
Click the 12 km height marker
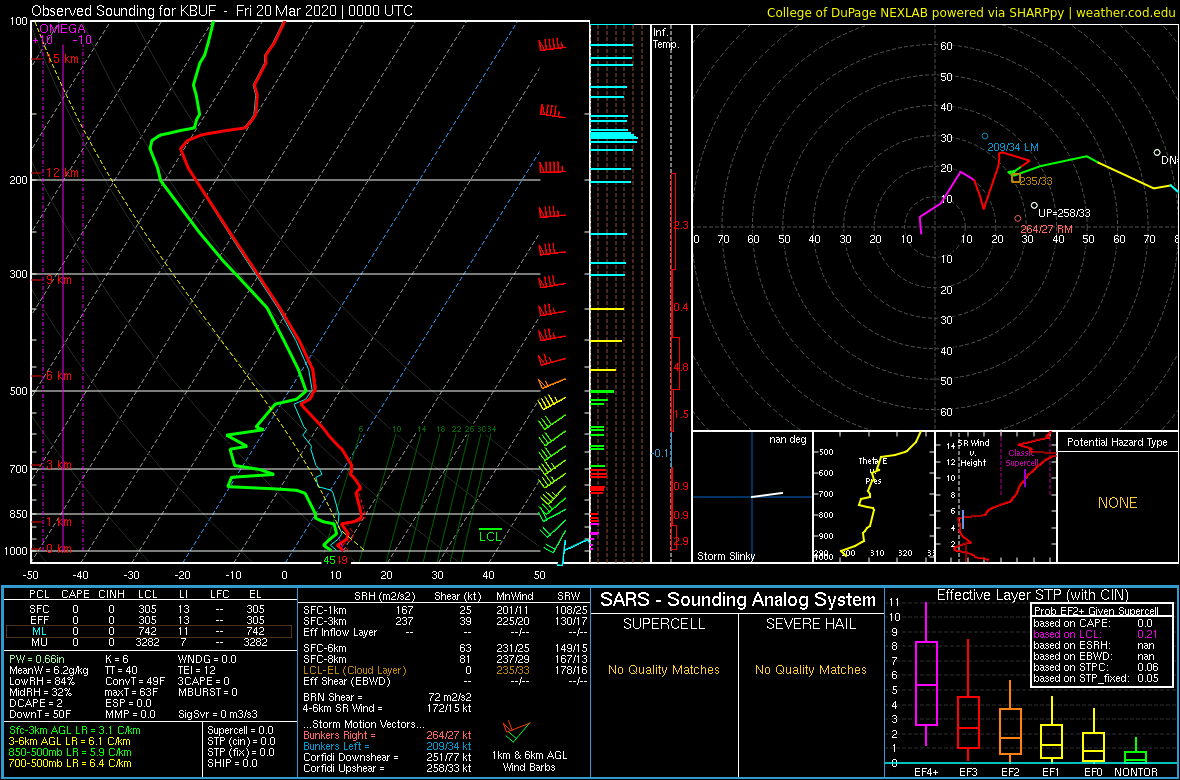pos(63,172)
